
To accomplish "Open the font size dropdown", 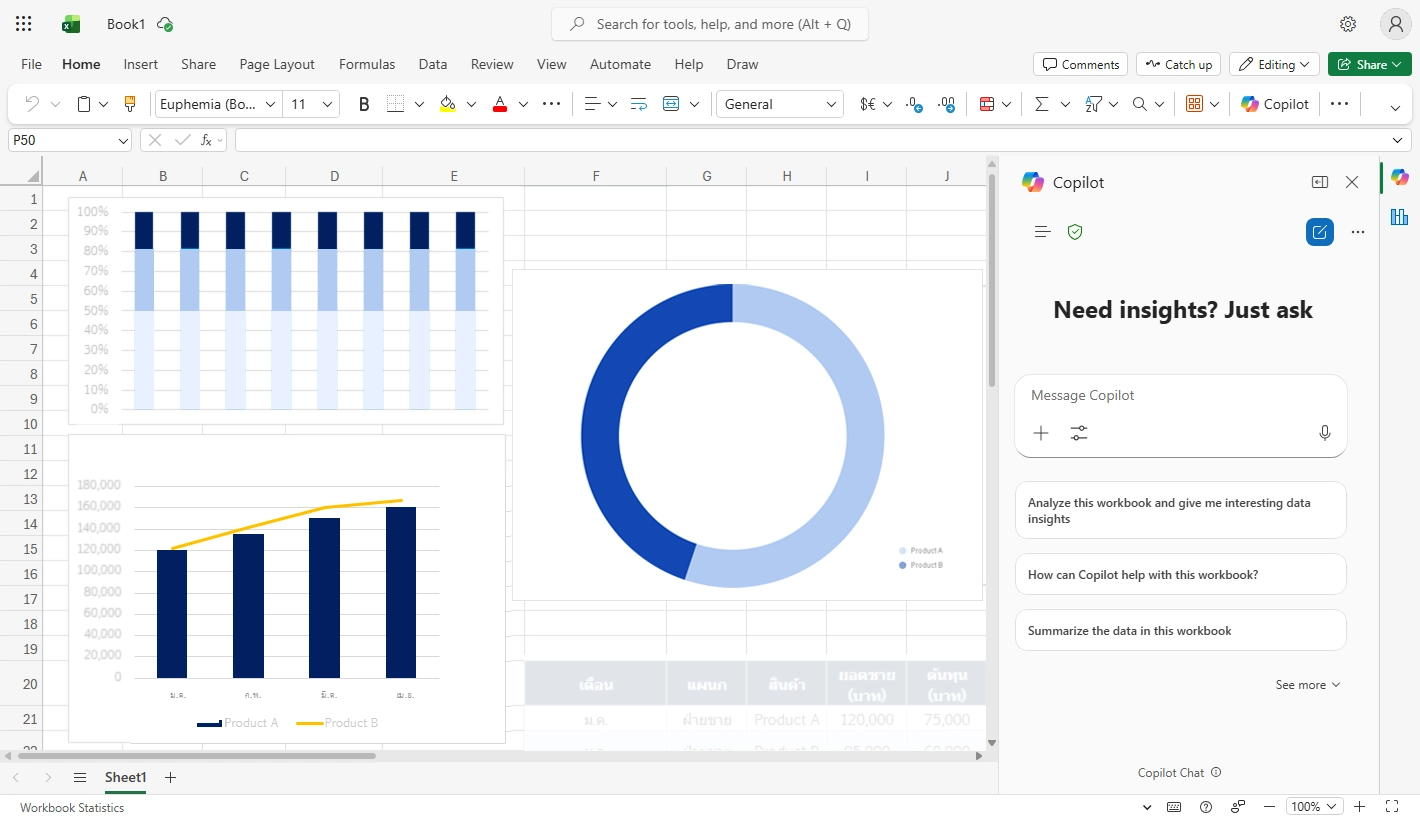I will (x=328, y=104).
